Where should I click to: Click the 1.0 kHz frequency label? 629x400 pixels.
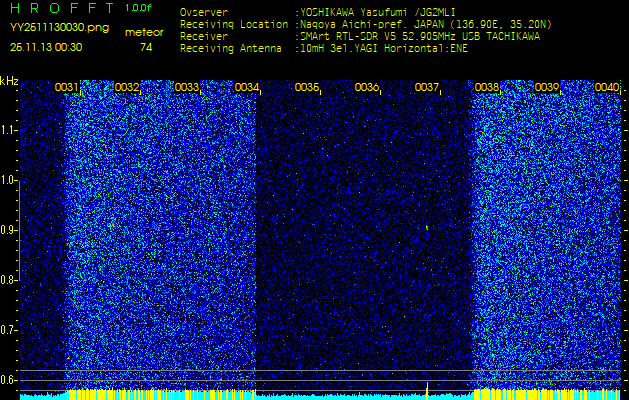tap(7, 180)
